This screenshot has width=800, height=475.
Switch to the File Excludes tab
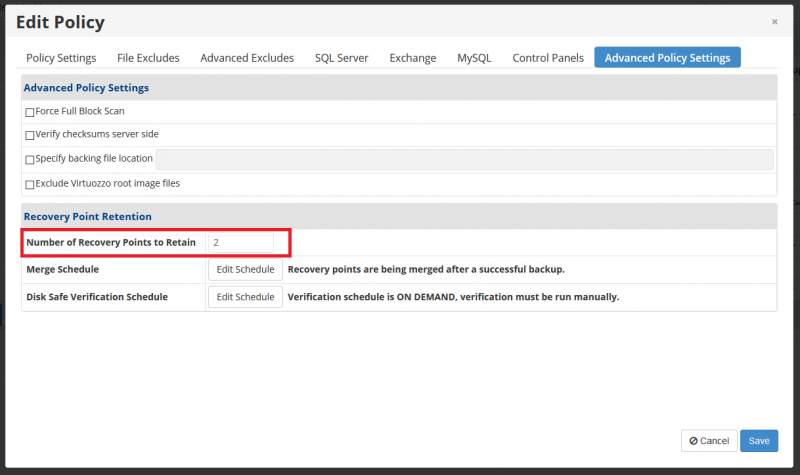coord(148,58)
